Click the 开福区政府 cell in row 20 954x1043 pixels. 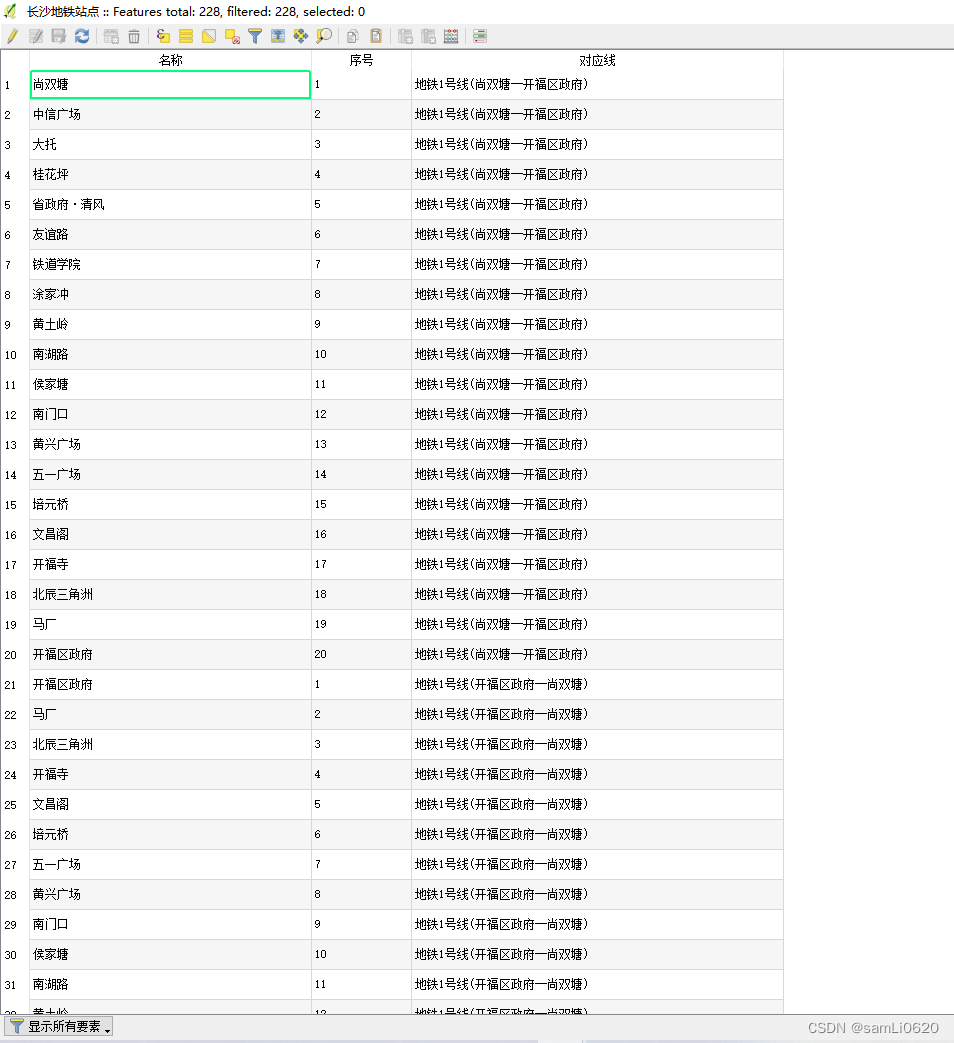tap(170, 655)
